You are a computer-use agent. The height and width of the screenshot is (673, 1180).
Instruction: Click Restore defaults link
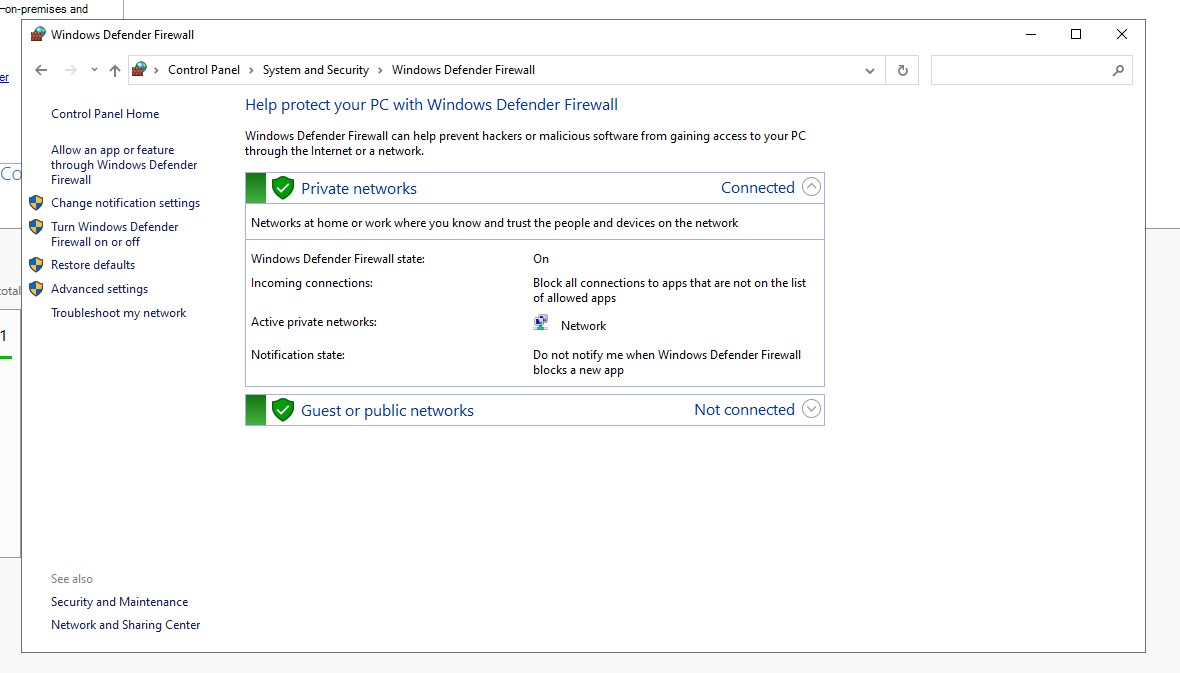(x=93, y=265)
